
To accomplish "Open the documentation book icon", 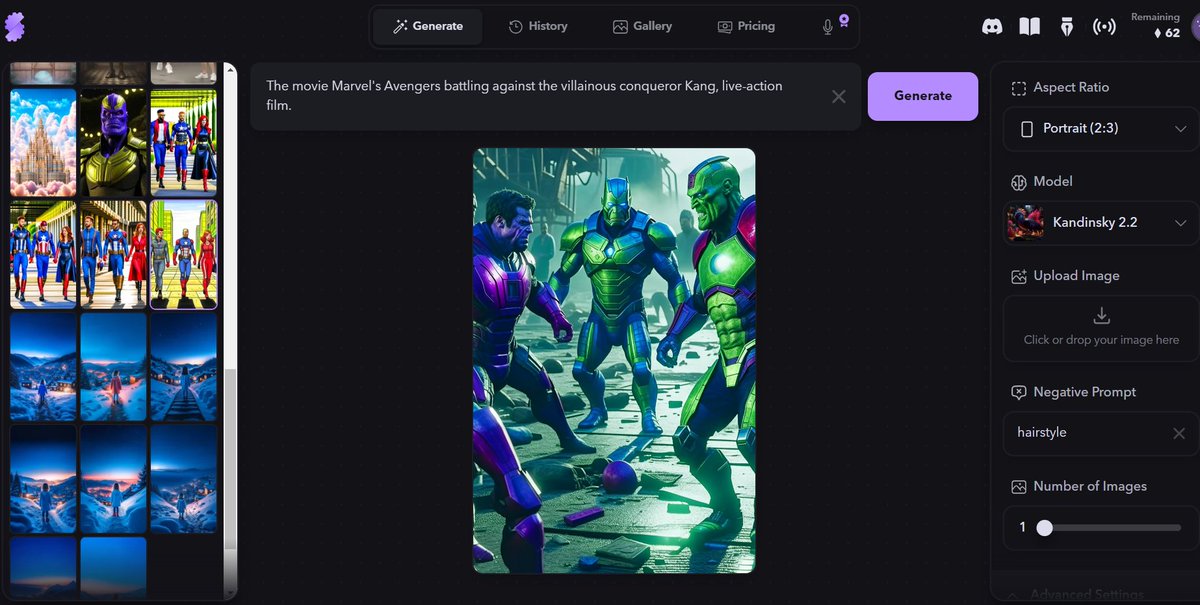I will tap(1029, 27).
